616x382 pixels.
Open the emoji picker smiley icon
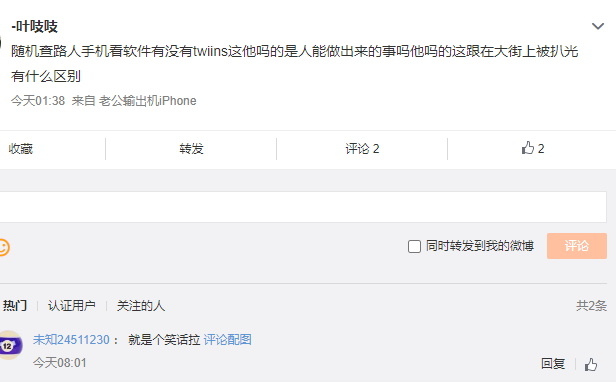pyautogui.click(x=4, y=248)
